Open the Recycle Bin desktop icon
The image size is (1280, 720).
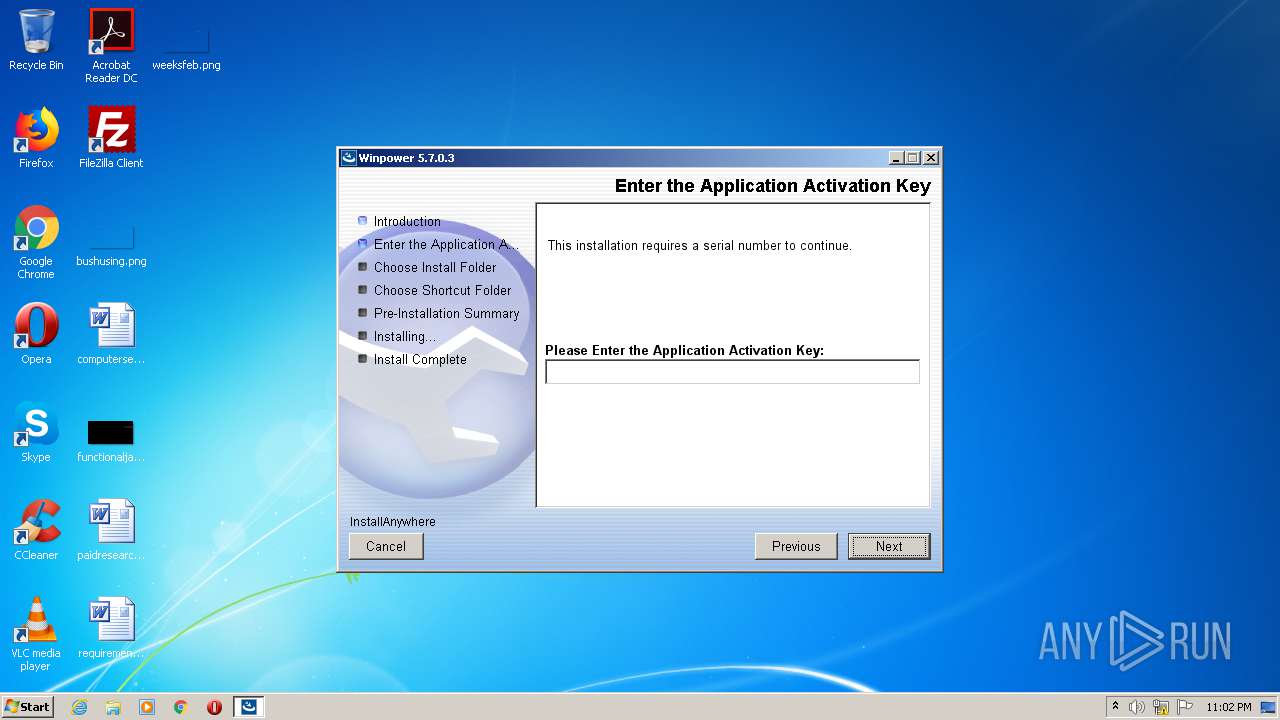[36, 40]
